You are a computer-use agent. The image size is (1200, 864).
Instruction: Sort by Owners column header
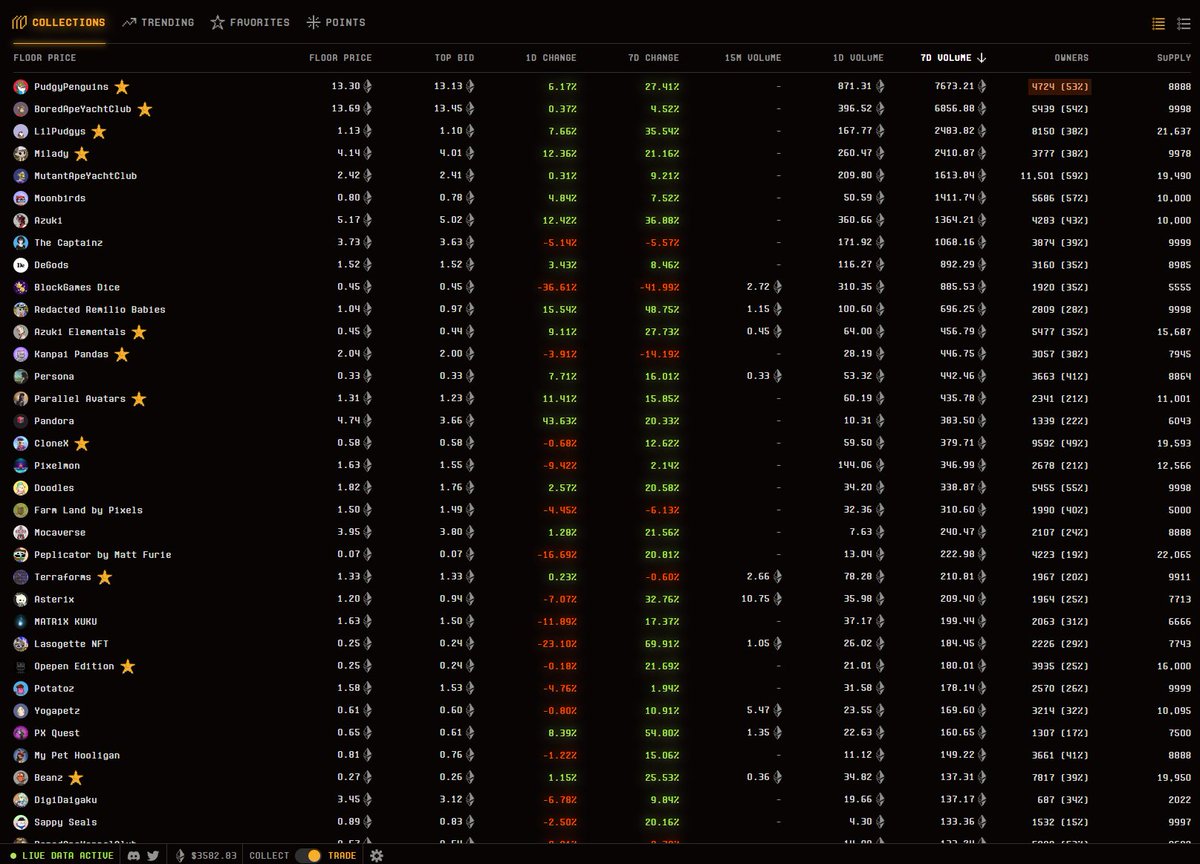(x=1071, y=58)
